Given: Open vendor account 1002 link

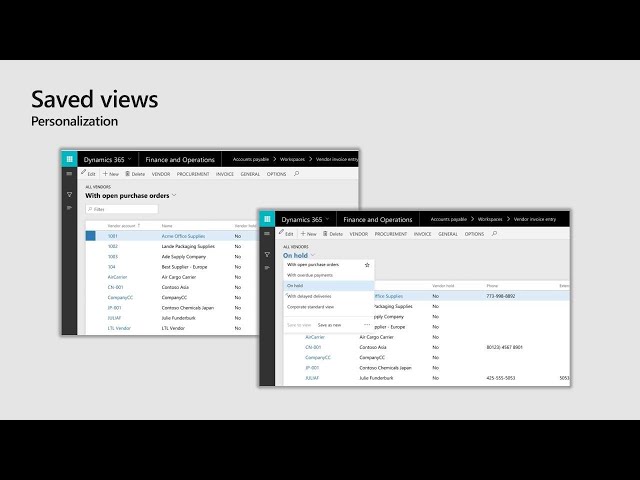Looking at the screenshot, I should coord(113,246).
